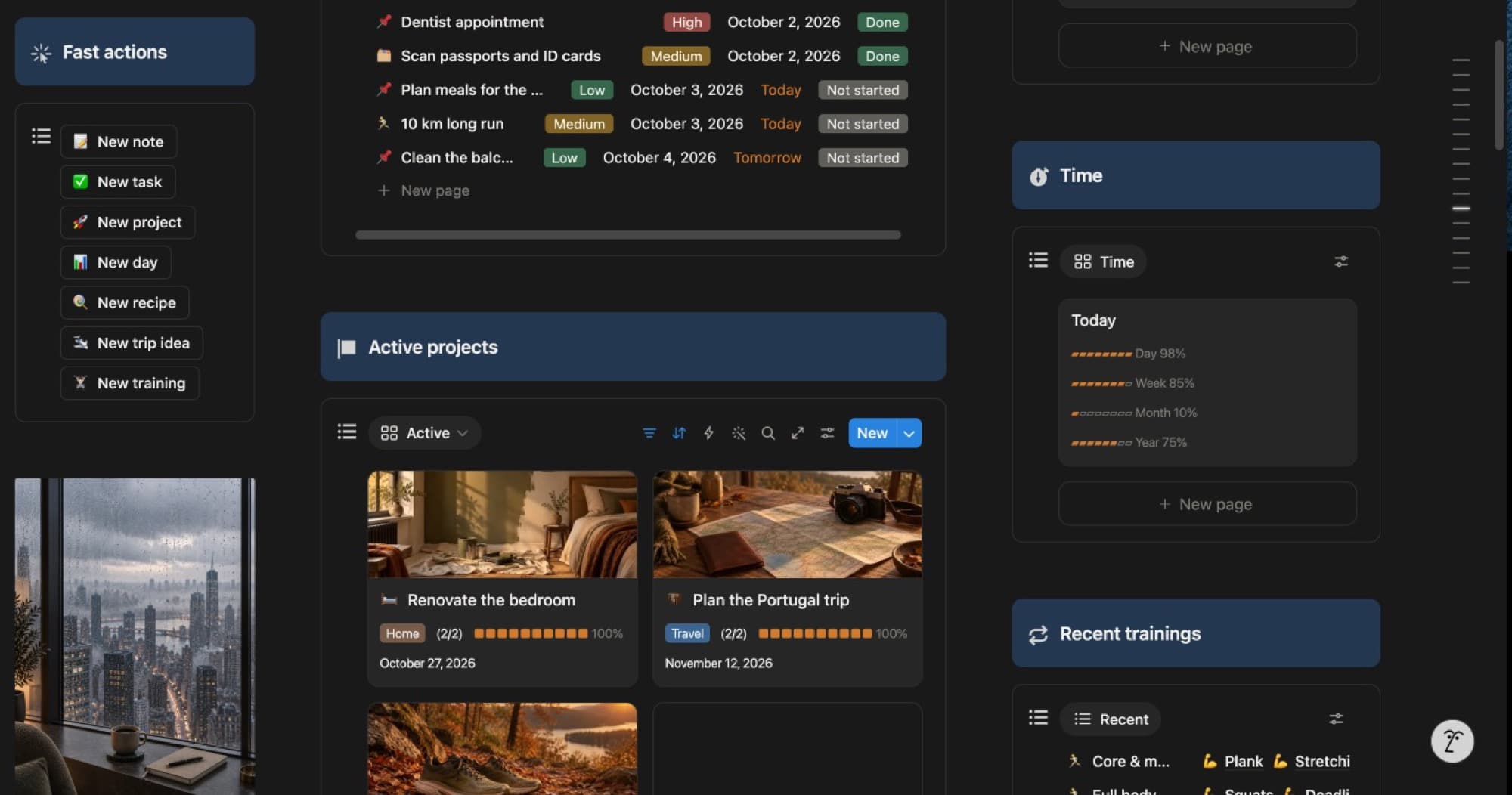Click New page below the tasks list
This screenshot has width=1512, height=795.
click(x=424, y=190)
